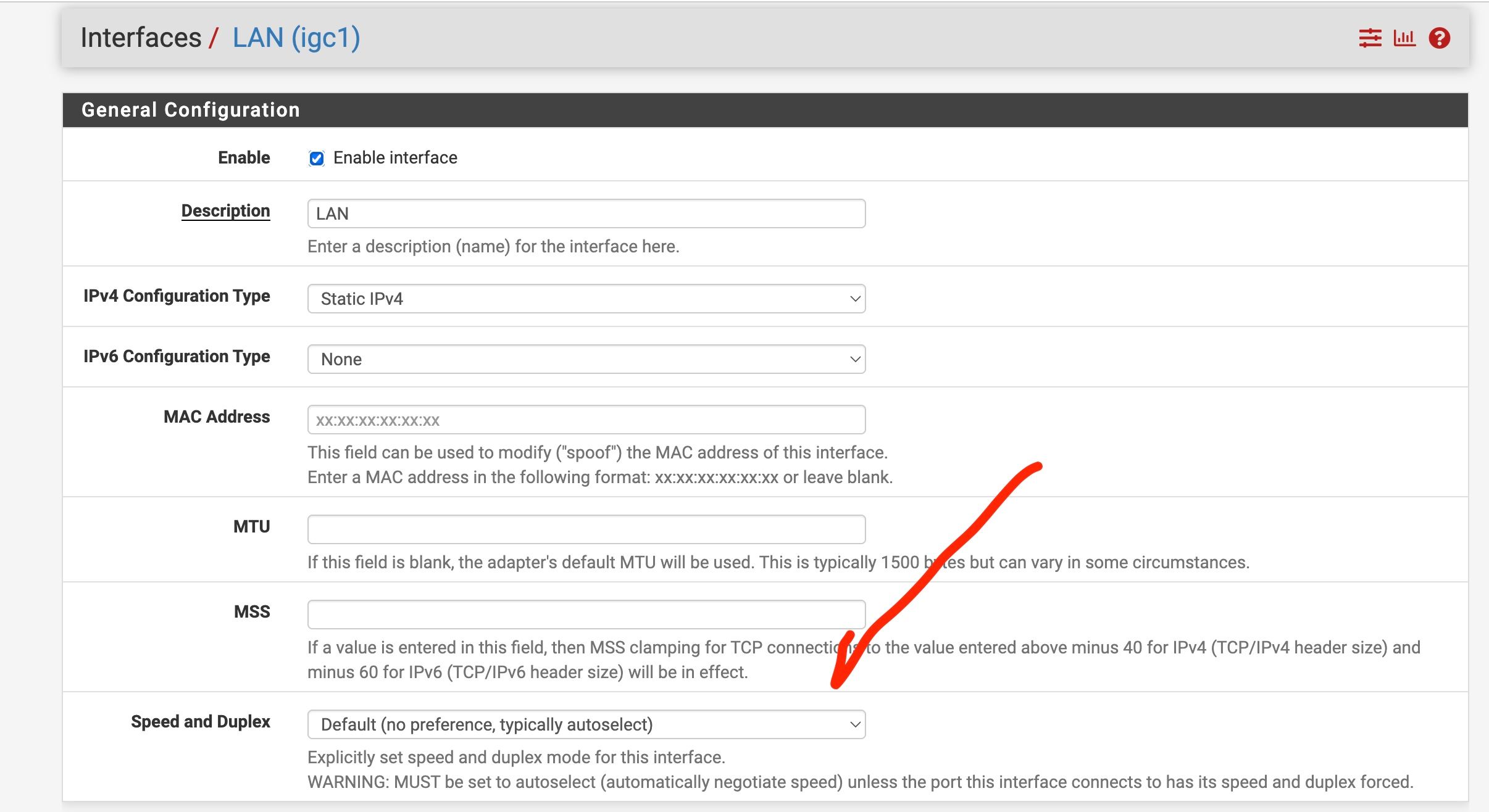Screen dimensions: 1489x812
Task: Click the MSS input field
Action: click(x=586, y=615)
